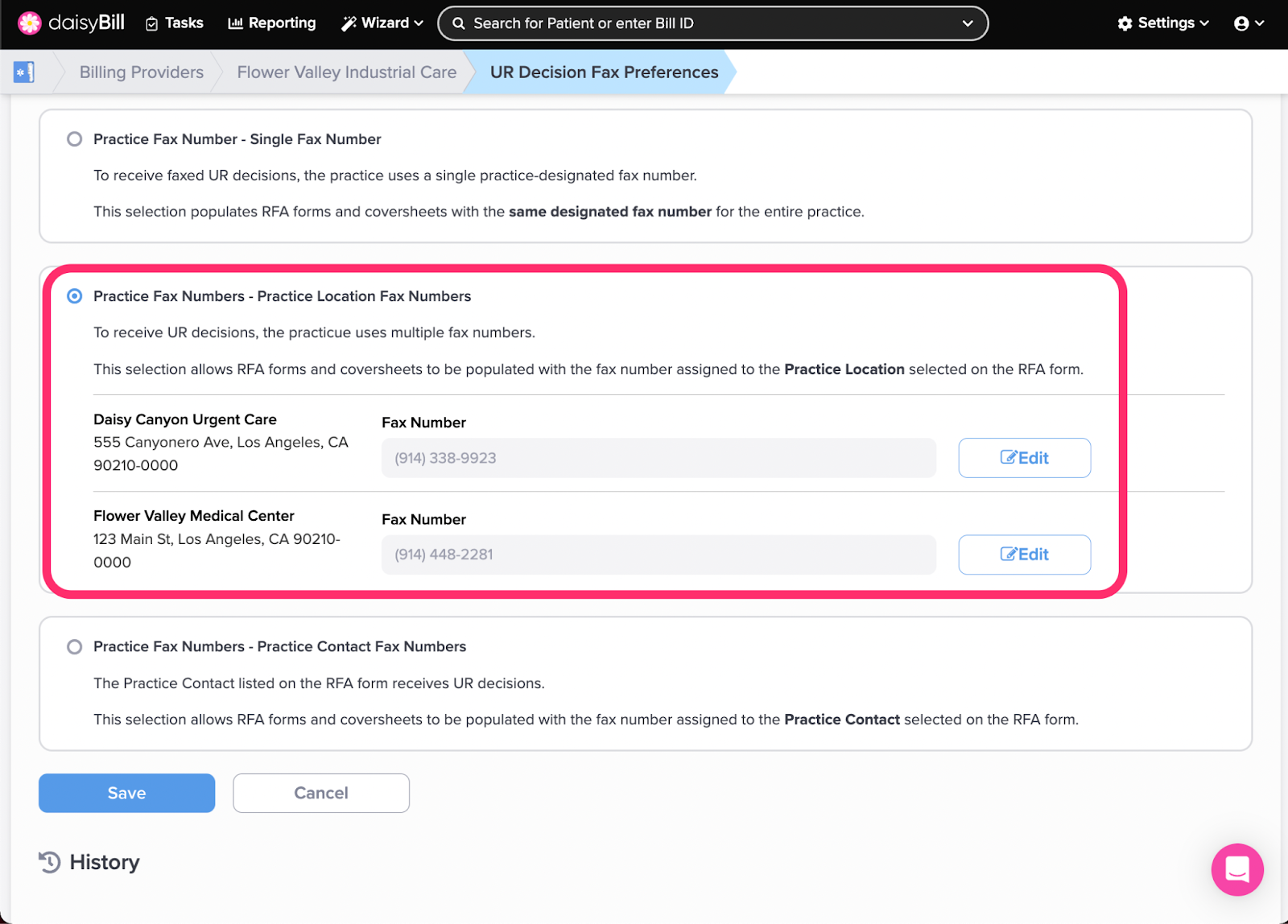Click Flower Valley Medical Center location name
1288x924 pixels.
[194, 516]
